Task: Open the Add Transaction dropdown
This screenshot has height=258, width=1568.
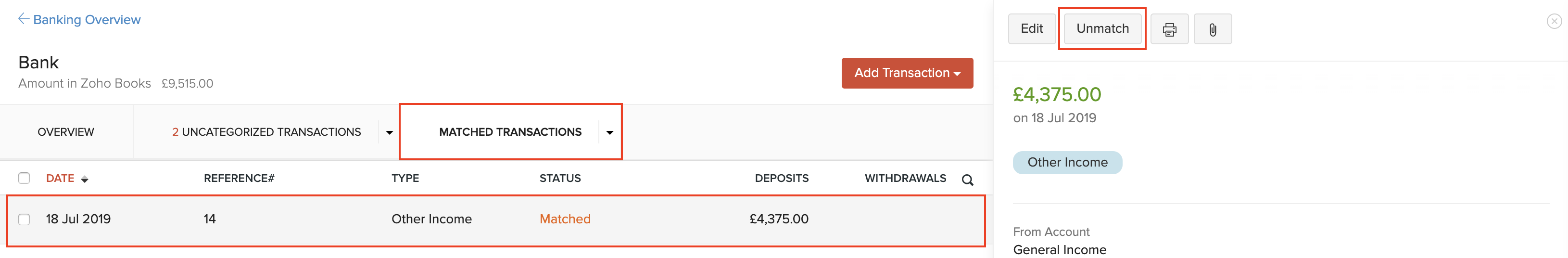Action: [x=907, y=73]
